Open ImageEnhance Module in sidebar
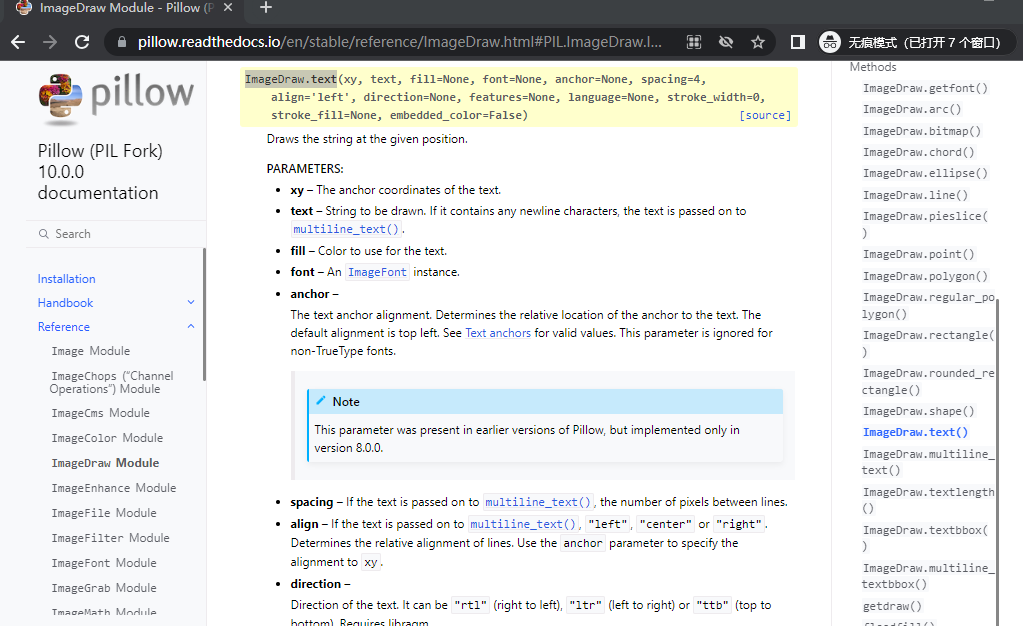This screenshot has height=626, width=1023. pos(114,488)
